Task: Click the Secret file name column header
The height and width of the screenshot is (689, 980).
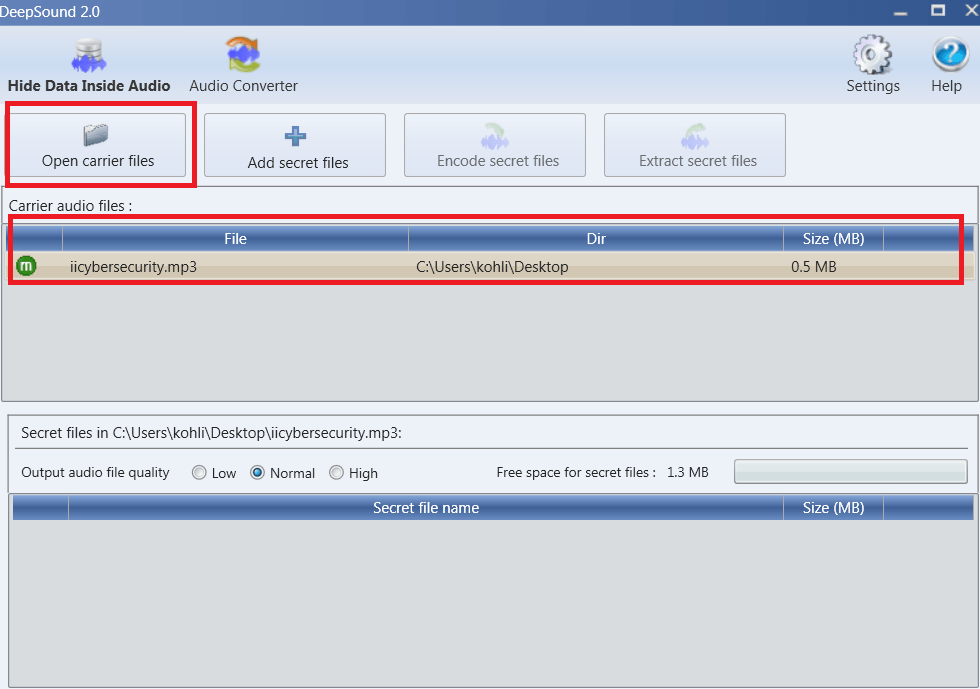Action: click(x=426, y=508)
